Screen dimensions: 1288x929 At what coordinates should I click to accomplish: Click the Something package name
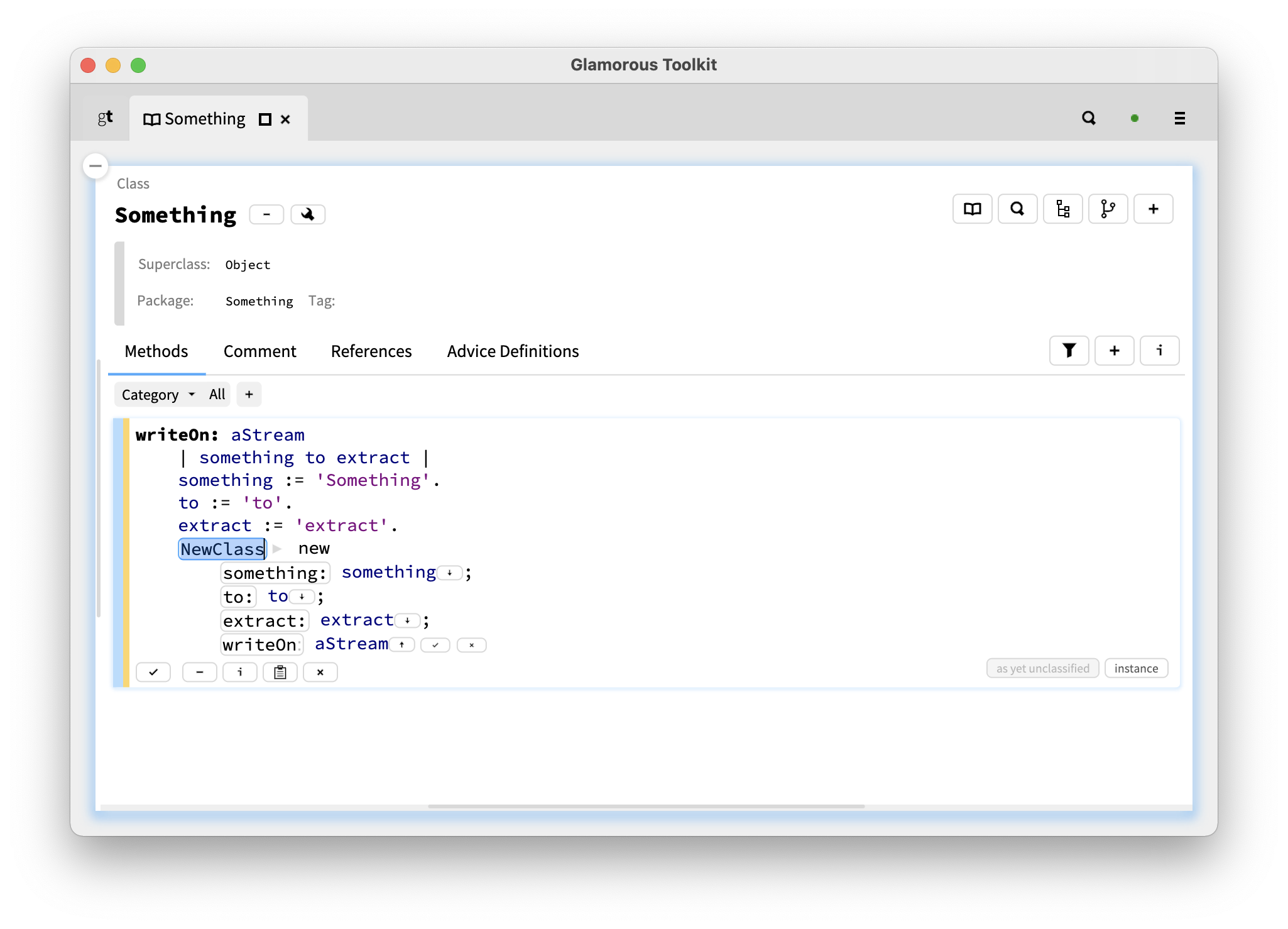259,301
